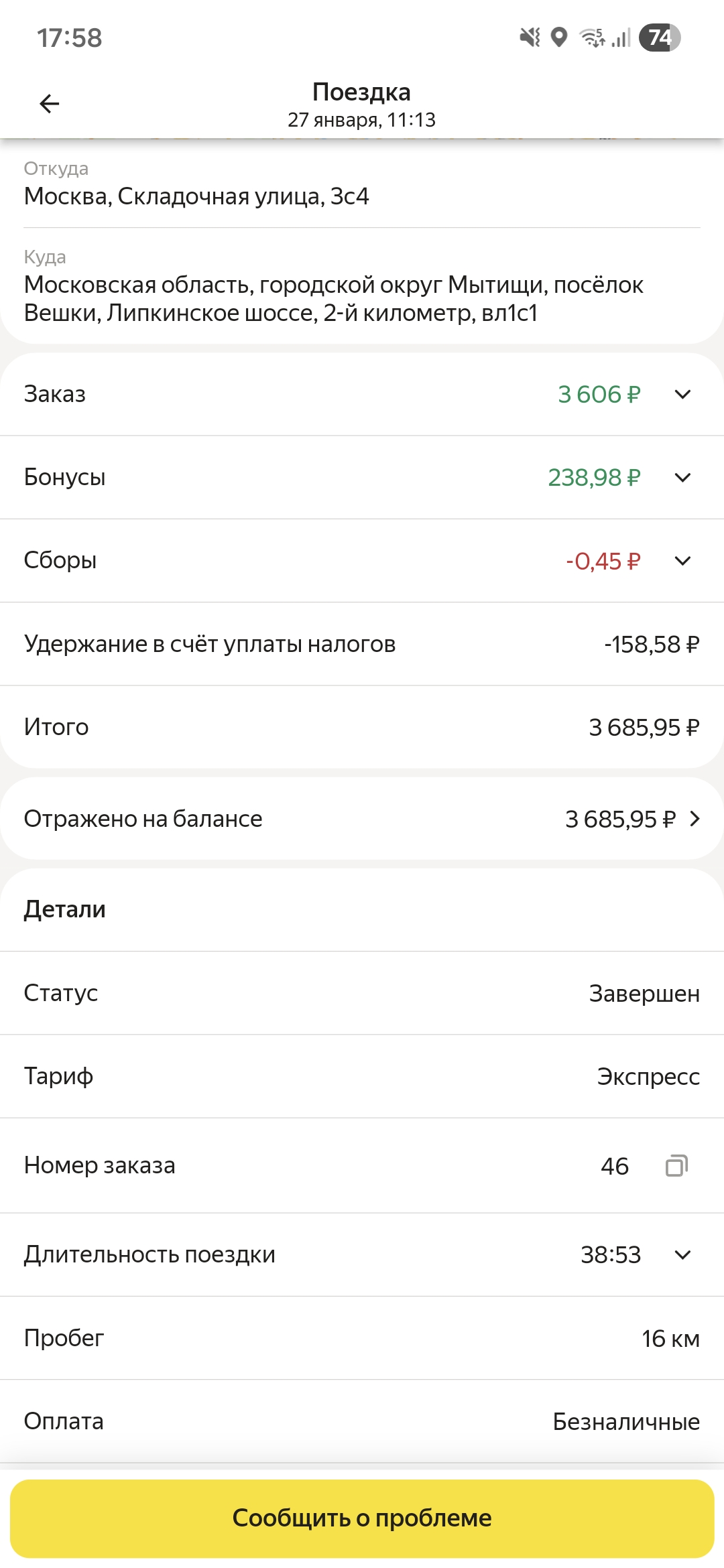Expand Длительность поездки details chevron

pyautogui.click(x=682, y=1254)
